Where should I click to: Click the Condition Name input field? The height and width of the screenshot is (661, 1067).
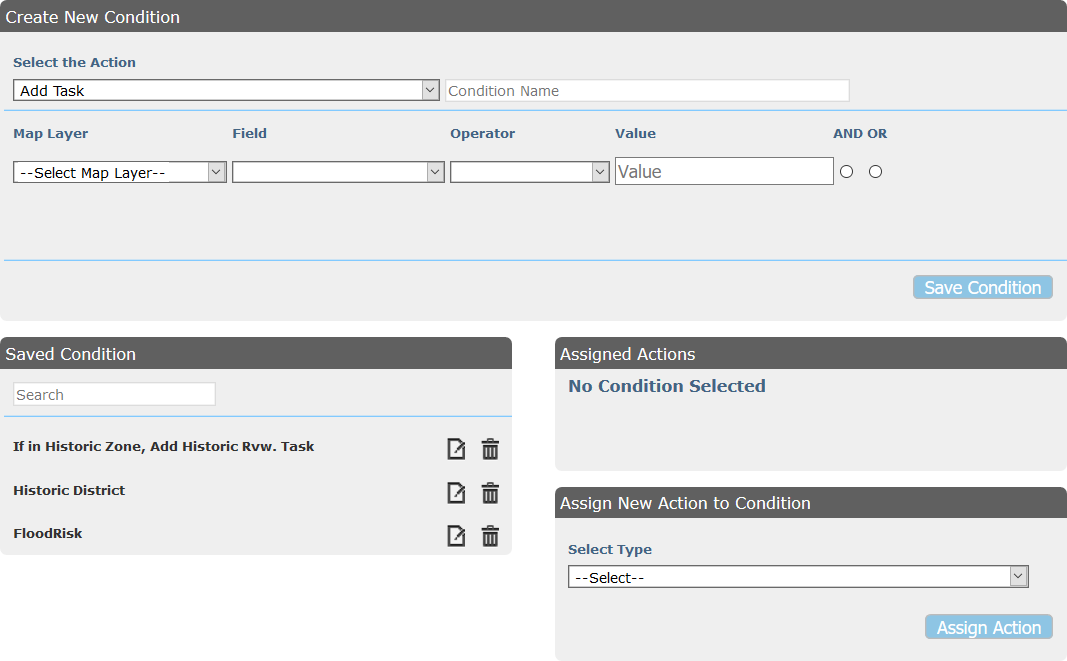(646, 89)
